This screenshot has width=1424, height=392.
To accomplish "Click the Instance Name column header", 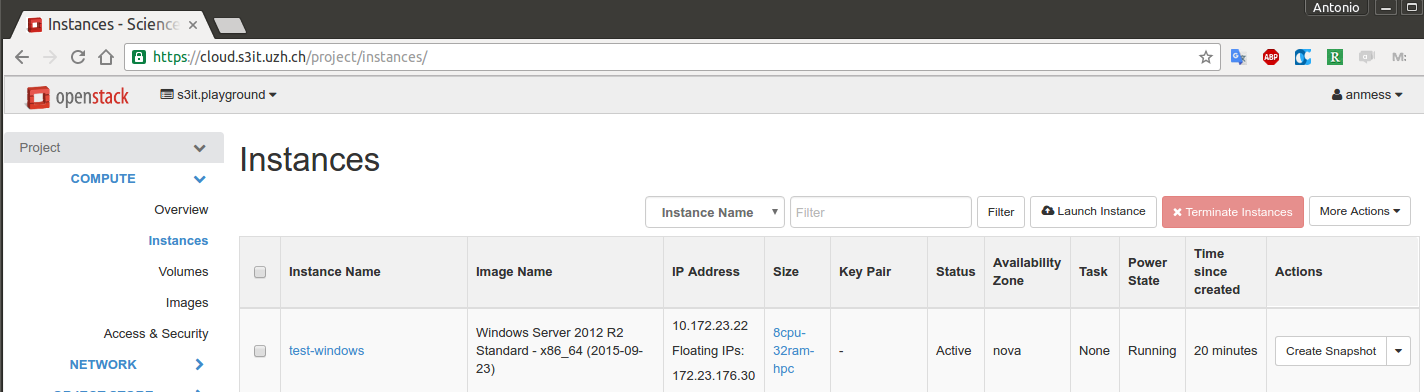I will (334, 272).
